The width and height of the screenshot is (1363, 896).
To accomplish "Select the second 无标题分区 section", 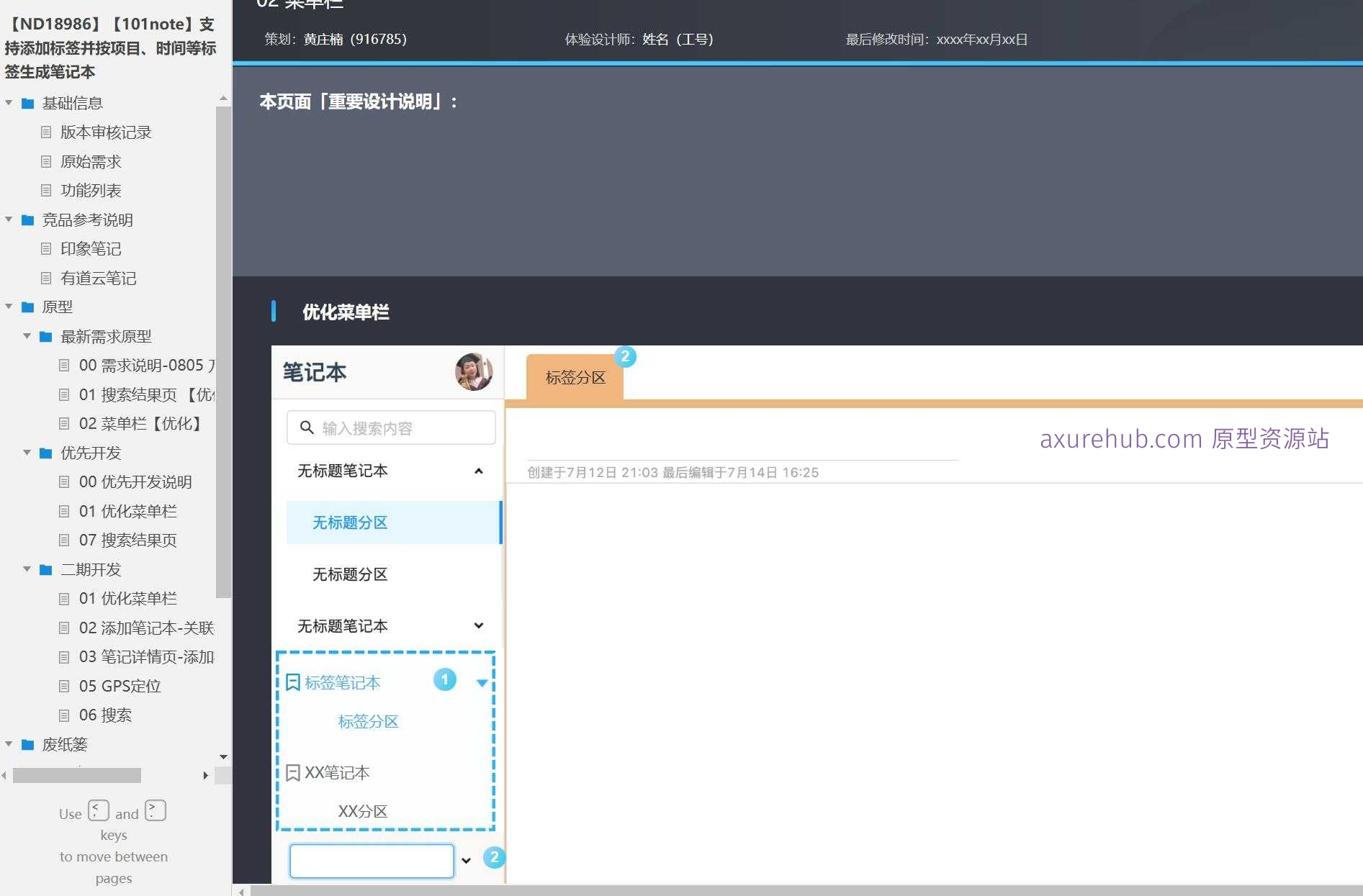I will coord(350,574).
